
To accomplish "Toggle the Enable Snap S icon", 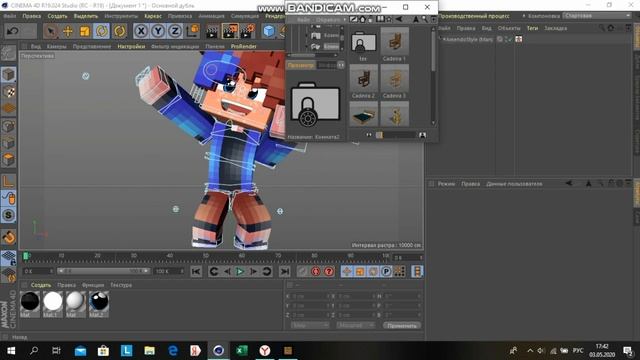I will (x=9, y=215).
